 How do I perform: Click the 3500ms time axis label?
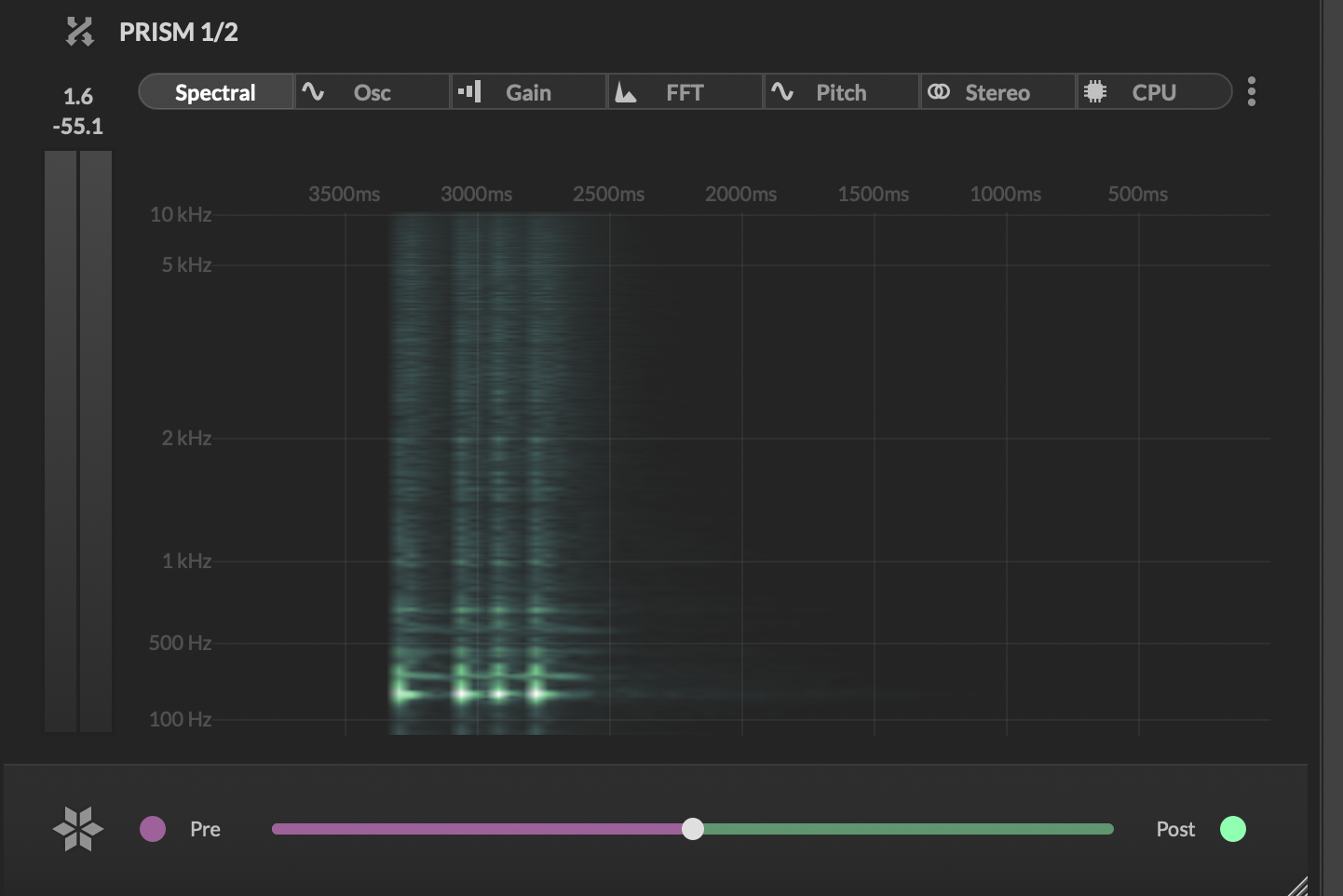point(345,194)
